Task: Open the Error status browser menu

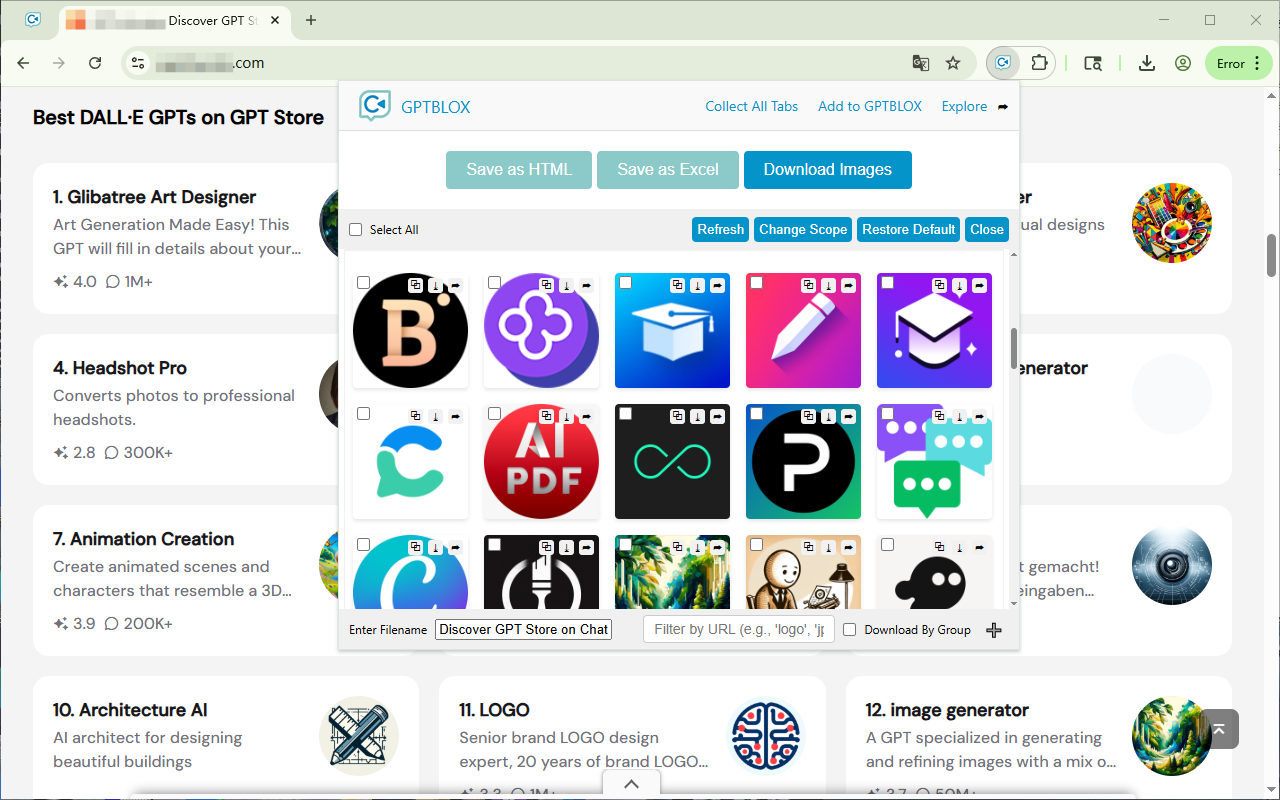Action: pyautogui.click(x=1238, y=62)
